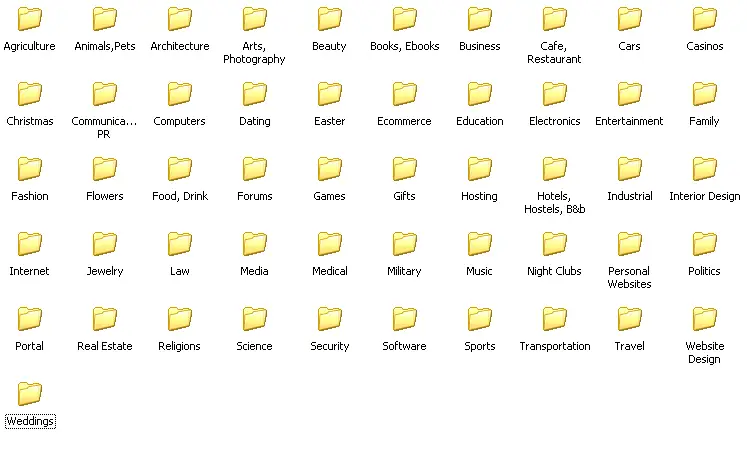The image size is (747, 475).
Task: Choose the Cafe, Restaurant folder icon
Action: click(x=555, y=19)
